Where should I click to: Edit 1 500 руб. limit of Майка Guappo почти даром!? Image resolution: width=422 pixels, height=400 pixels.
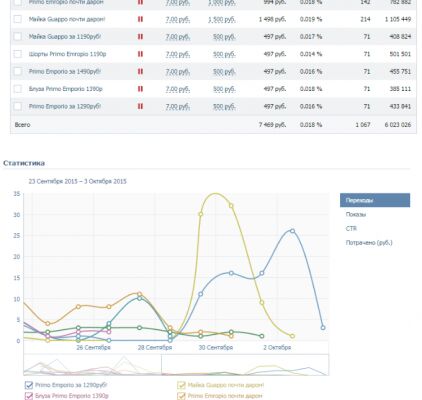(x=222, y=20)
